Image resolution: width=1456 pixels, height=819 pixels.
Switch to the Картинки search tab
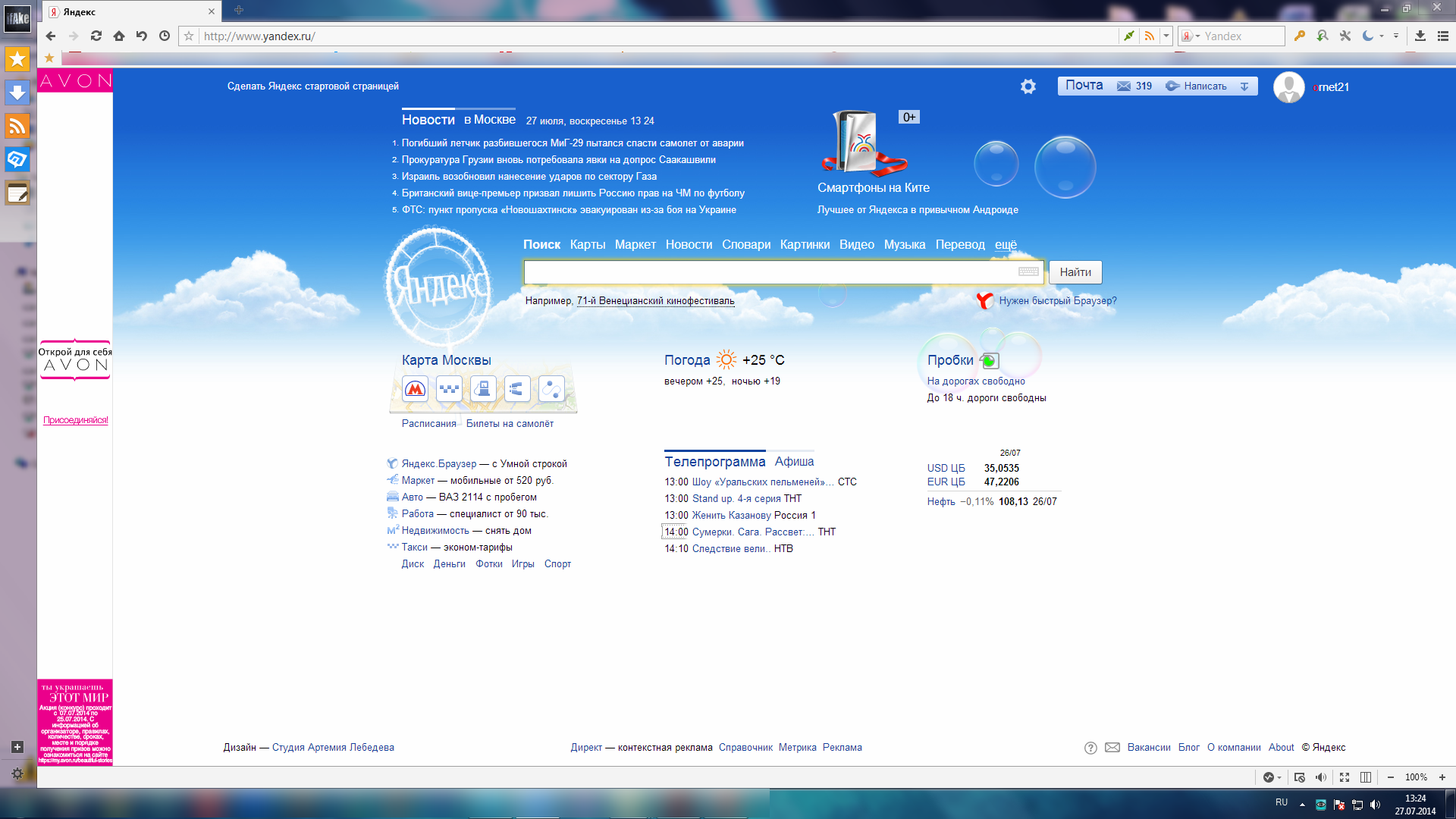[805, 245]
